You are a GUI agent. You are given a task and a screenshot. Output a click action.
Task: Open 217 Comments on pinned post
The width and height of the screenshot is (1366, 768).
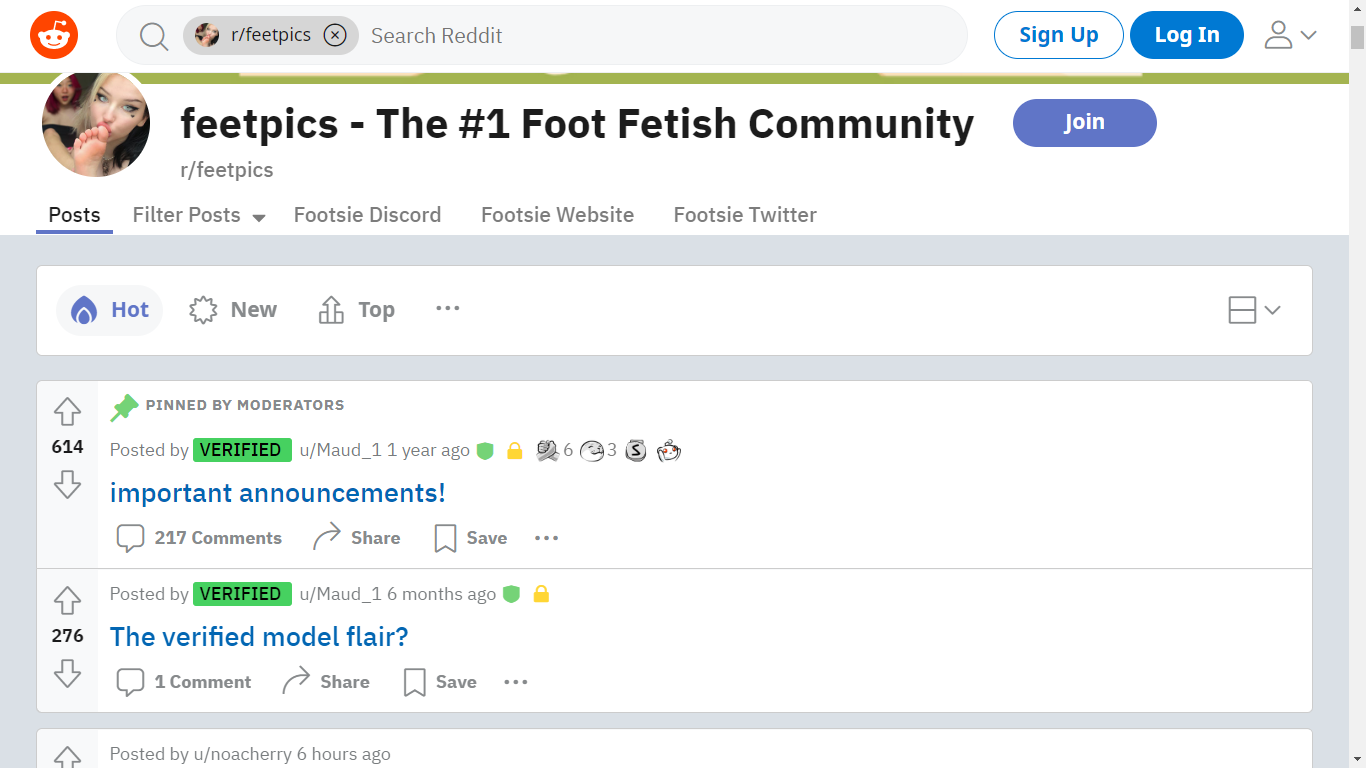(199, 538)
